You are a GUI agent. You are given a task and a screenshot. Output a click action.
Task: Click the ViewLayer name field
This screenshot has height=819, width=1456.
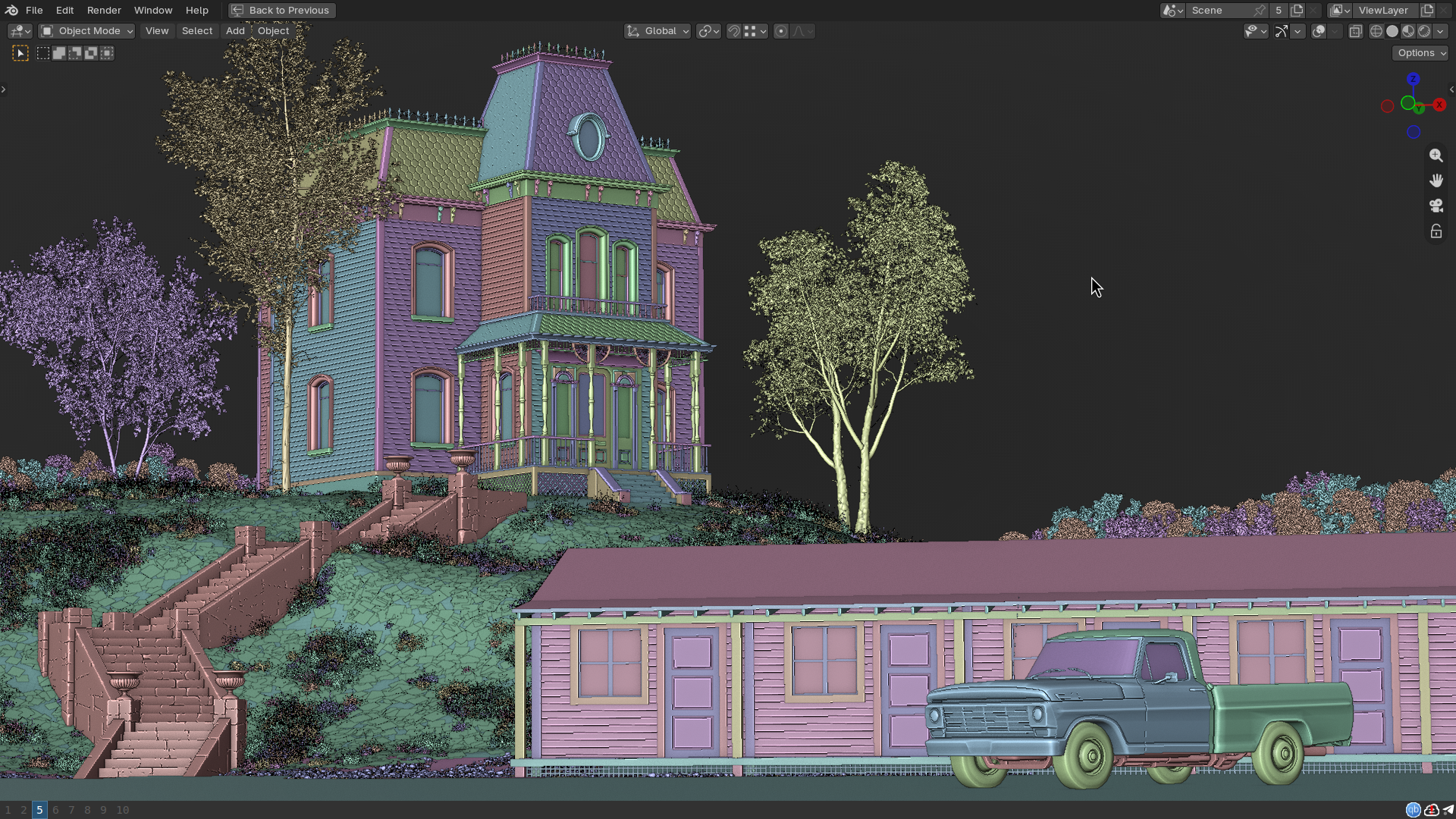pos(1386,11)
